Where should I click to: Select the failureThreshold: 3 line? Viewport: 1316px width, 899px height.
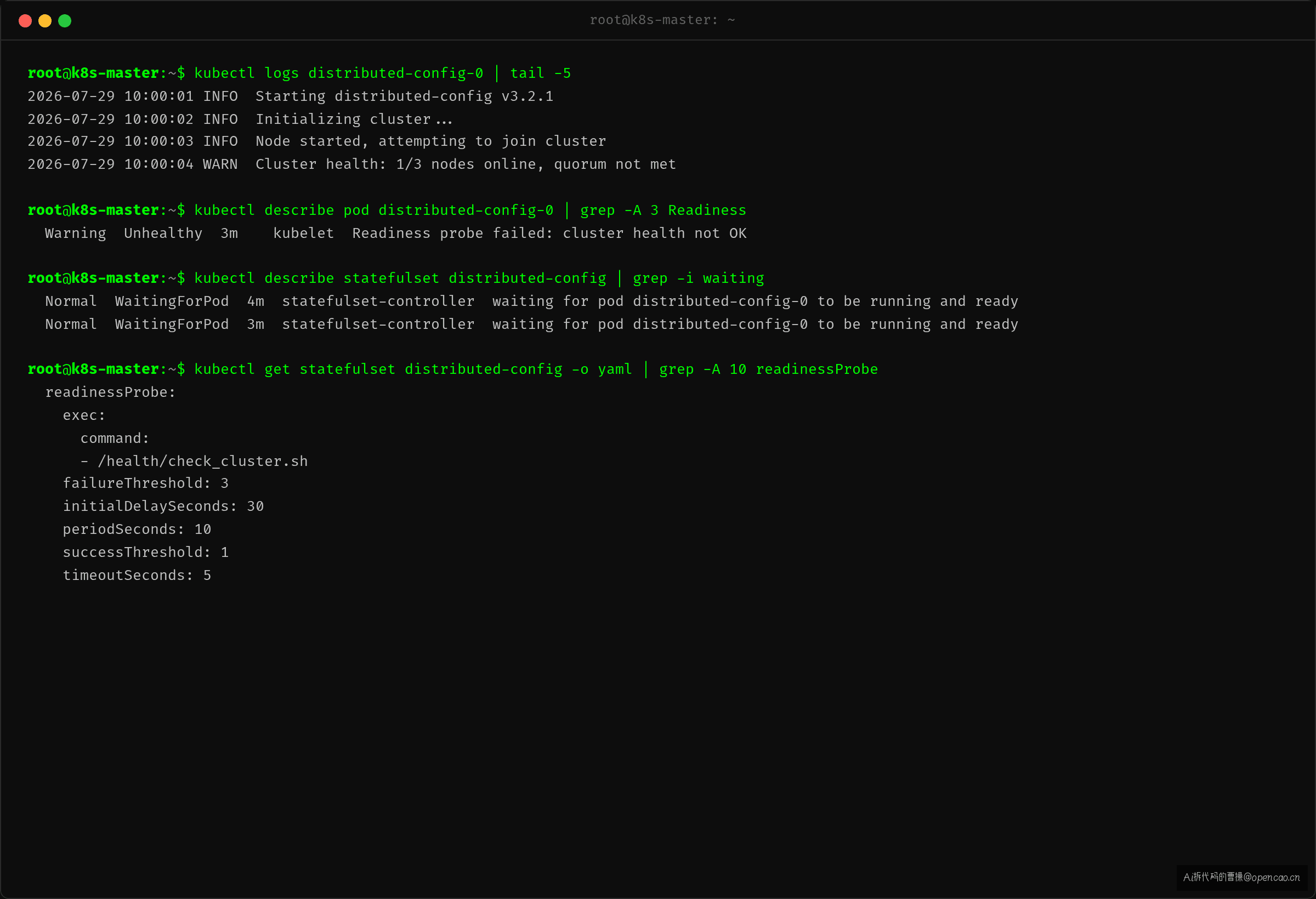tap(145, 483)
